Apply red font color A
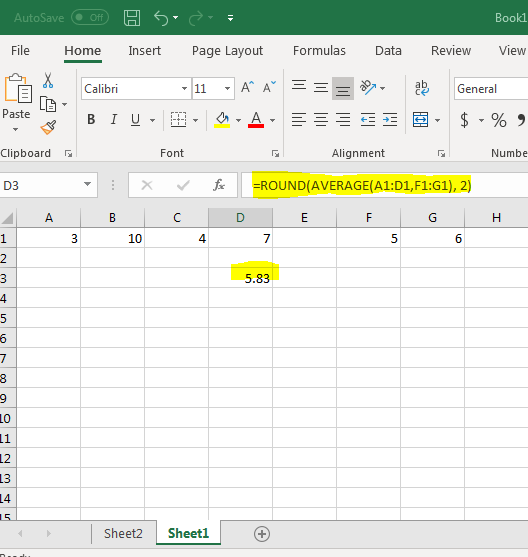This screenshot has height=557, width=528. click(x=256, y=120)
